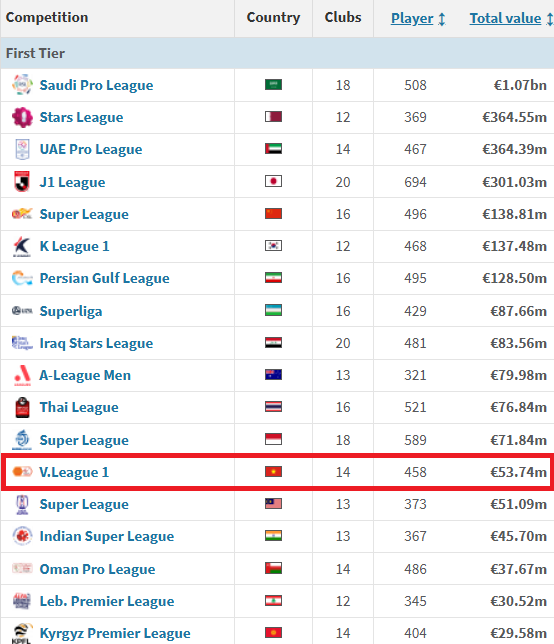Click the sort arrows next to Player
The height and width of the screenshot is (644, 554).
click(442, 19)
